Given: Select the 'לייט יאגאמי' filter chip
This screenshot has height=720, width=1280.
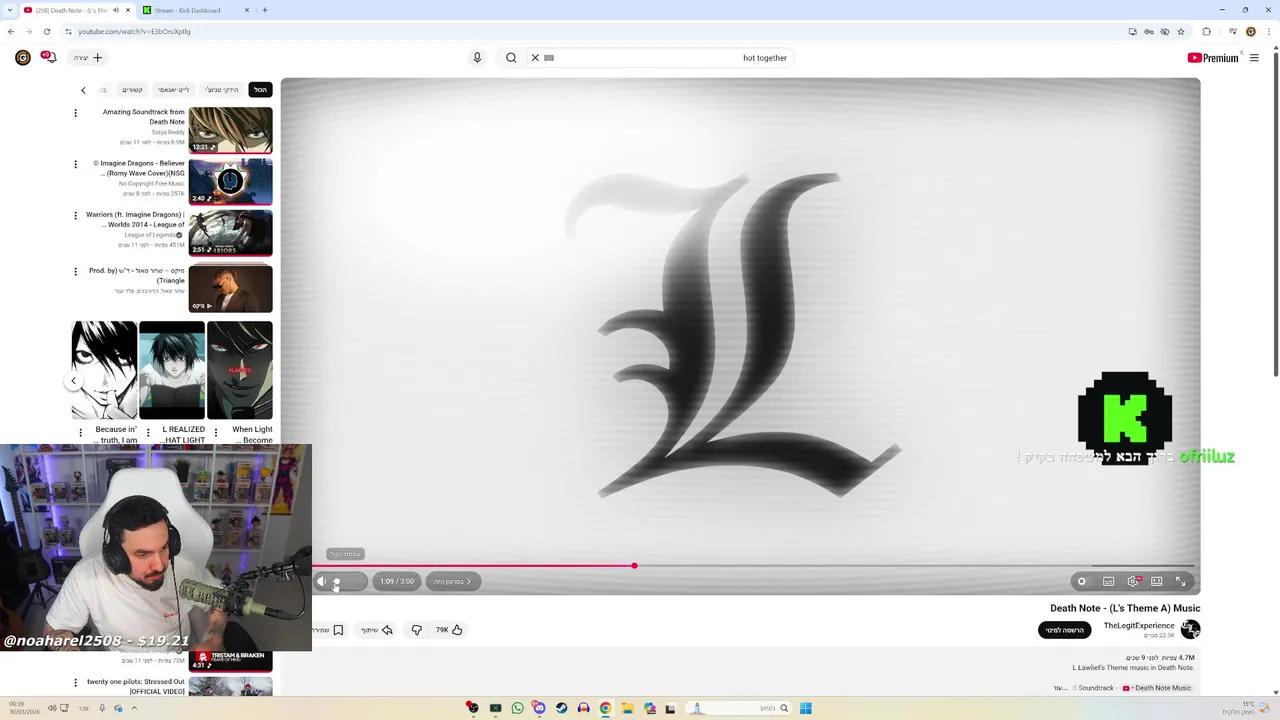Looking at the screenshot, I should 173,90.
